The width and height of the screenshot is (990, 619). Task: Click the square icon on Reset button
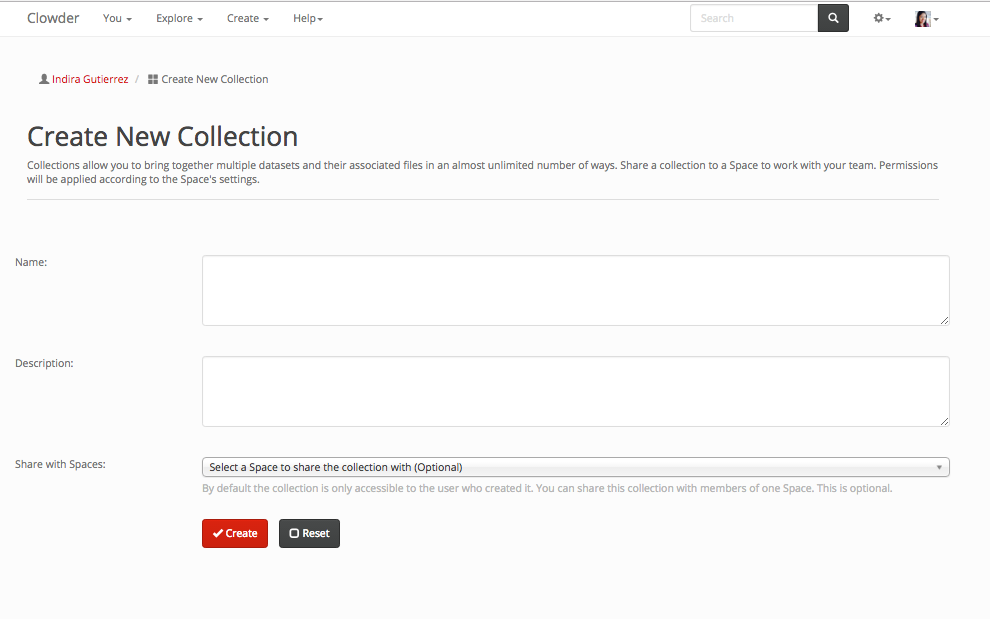(x=294, y=534)
